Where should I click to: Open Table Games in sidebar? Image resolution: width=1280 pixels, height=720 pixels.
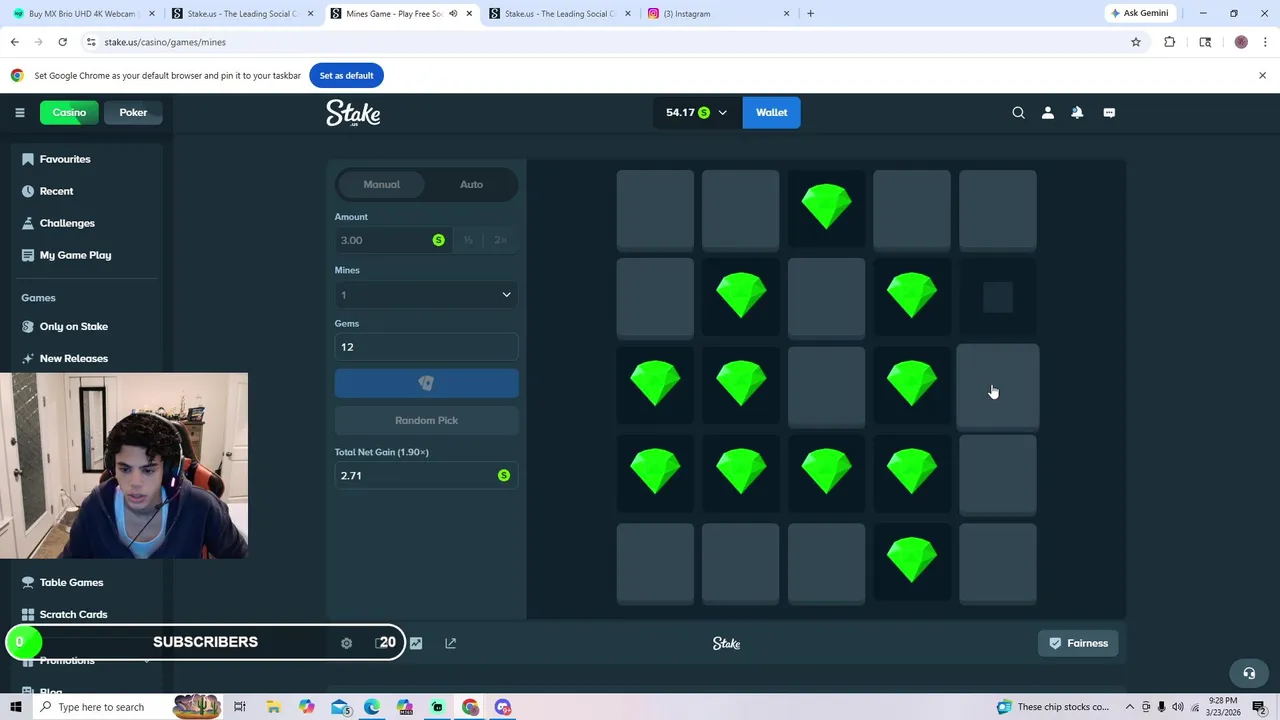[71, 582]
